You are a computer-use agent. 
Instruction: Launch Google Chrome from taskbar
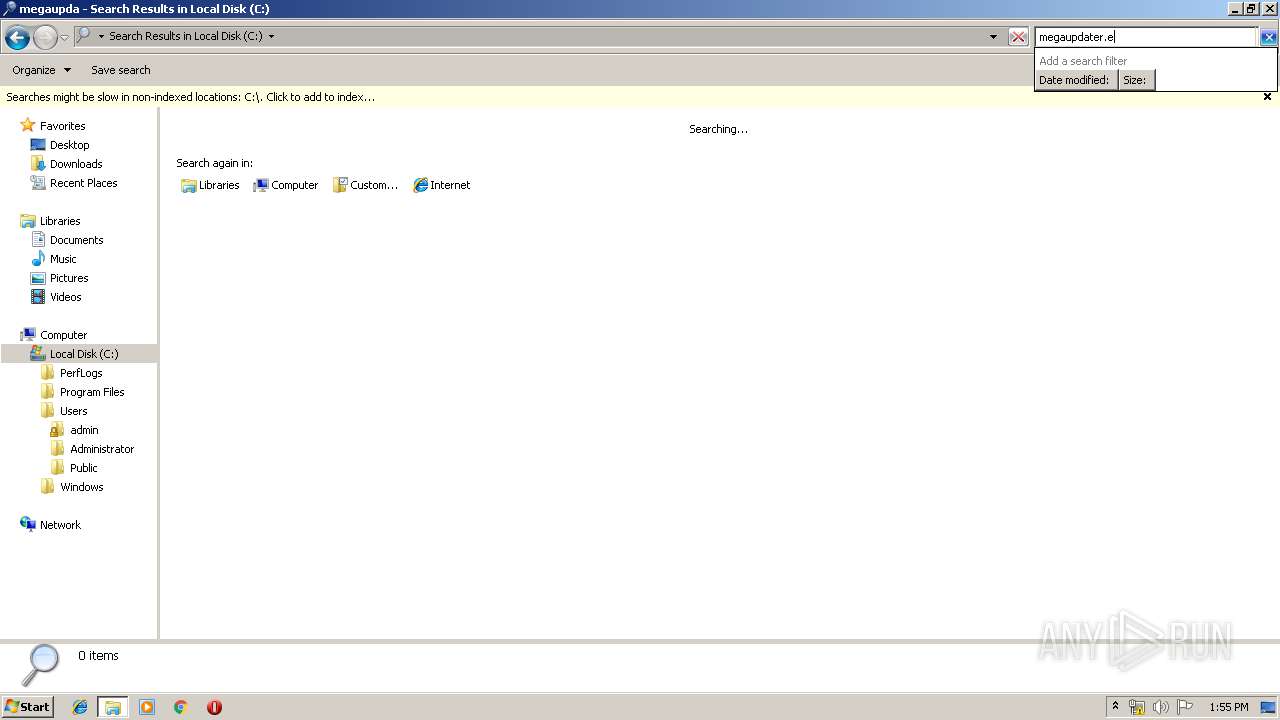[181, 707]
